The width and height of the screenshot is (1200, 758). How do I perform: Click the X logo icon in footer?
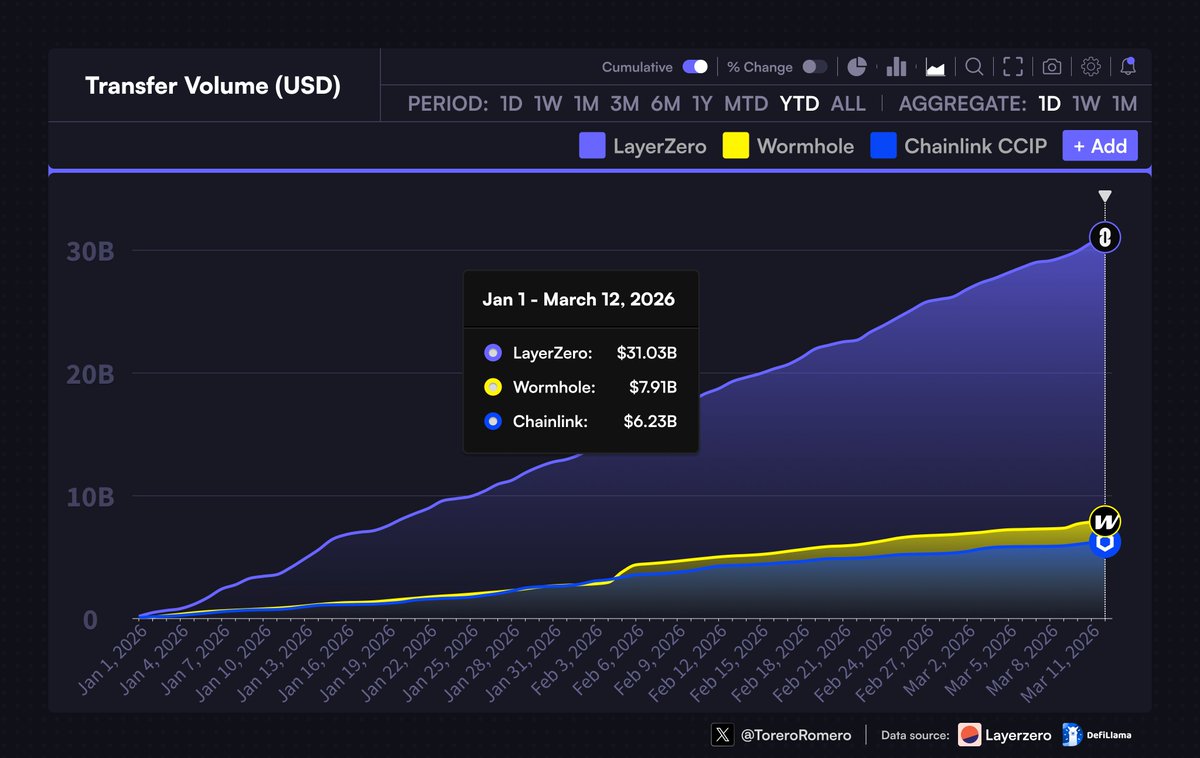pos(723,735)
